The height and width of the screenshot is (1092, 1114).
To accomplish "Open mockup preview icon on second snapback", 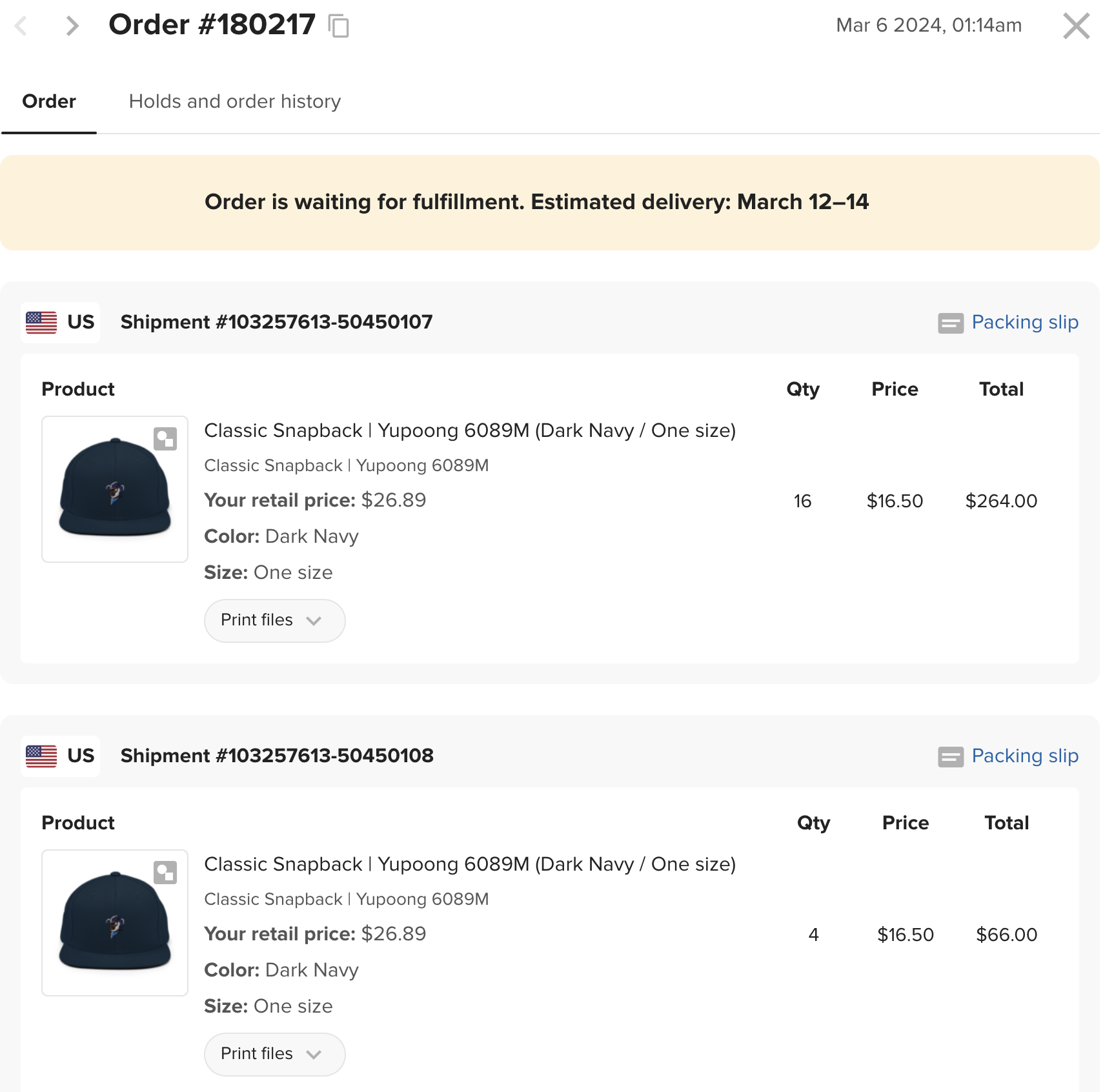I will point(165,873).
